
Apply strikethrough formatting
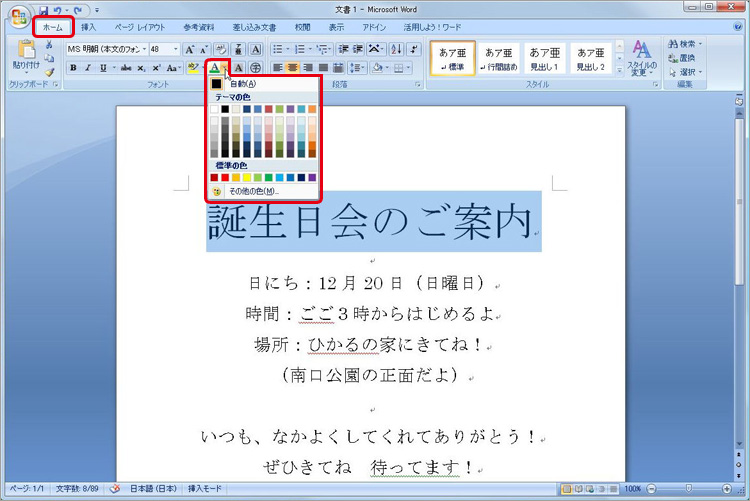tap(126, 68)
